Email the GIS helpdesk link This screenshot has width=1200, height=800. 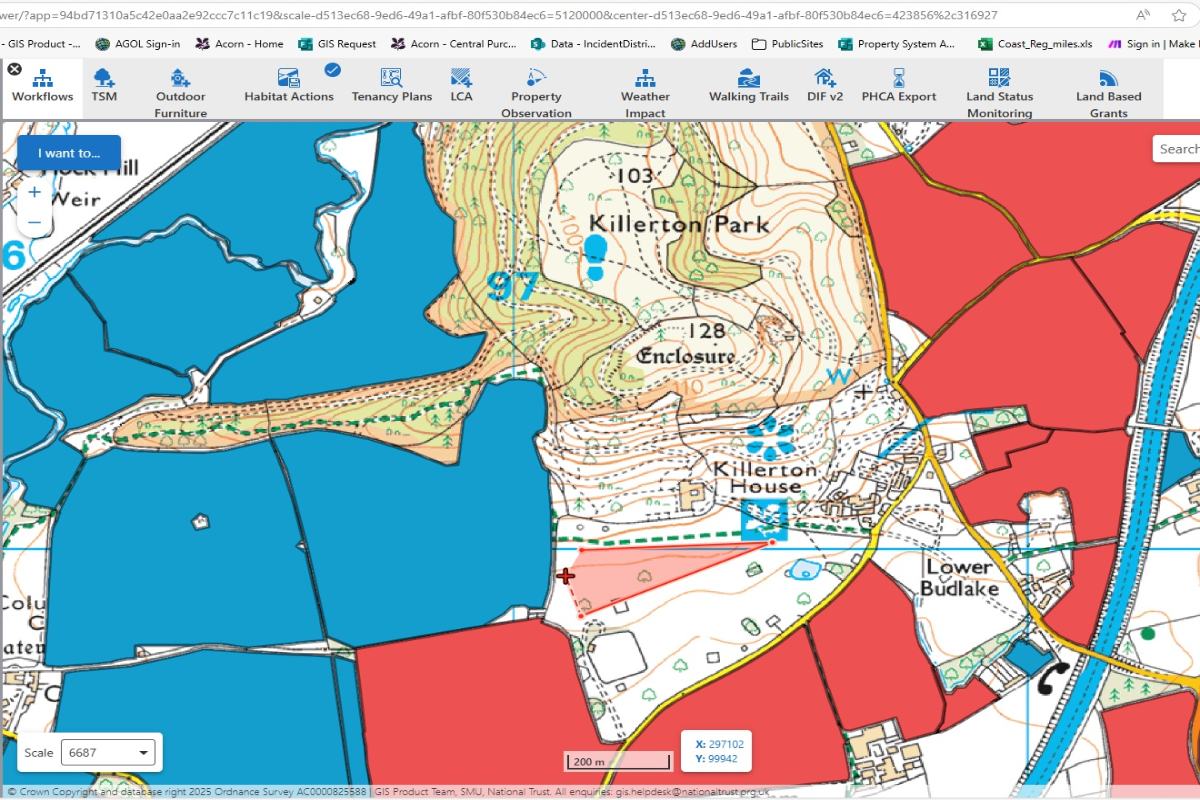pos(691,791)
